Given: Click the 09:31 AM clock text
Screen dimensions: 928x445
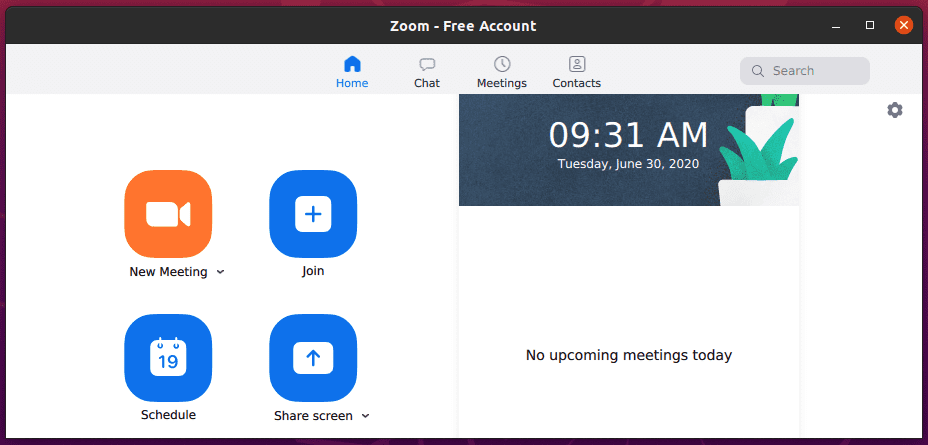Looking at the screenshot, I should pyautogui.click(x=629, y=136).
